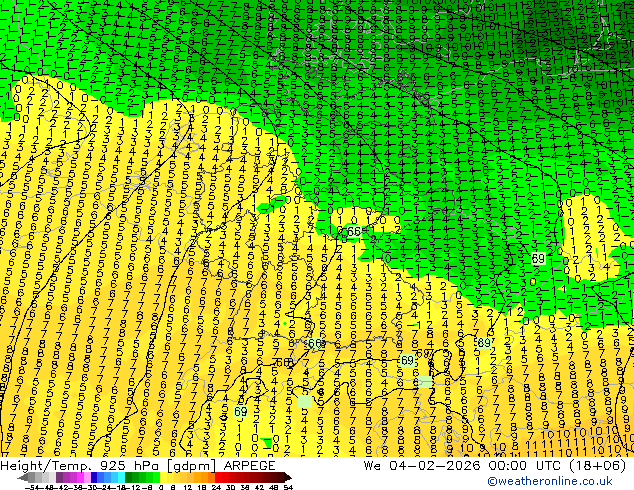The width and height of the screenshot is (634, 490).
Task: Click the 66 height label in green area
Action: click(354, 231)
